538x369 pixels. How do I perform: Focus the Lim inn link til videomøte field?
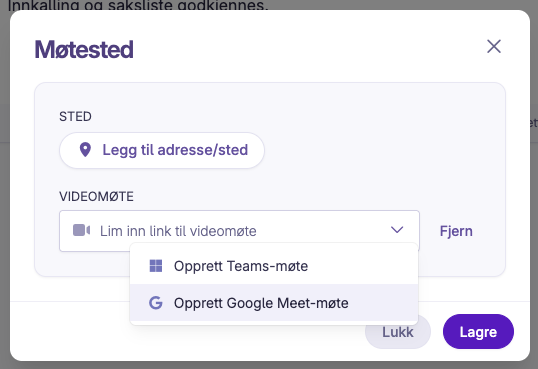tap(239, 231)
